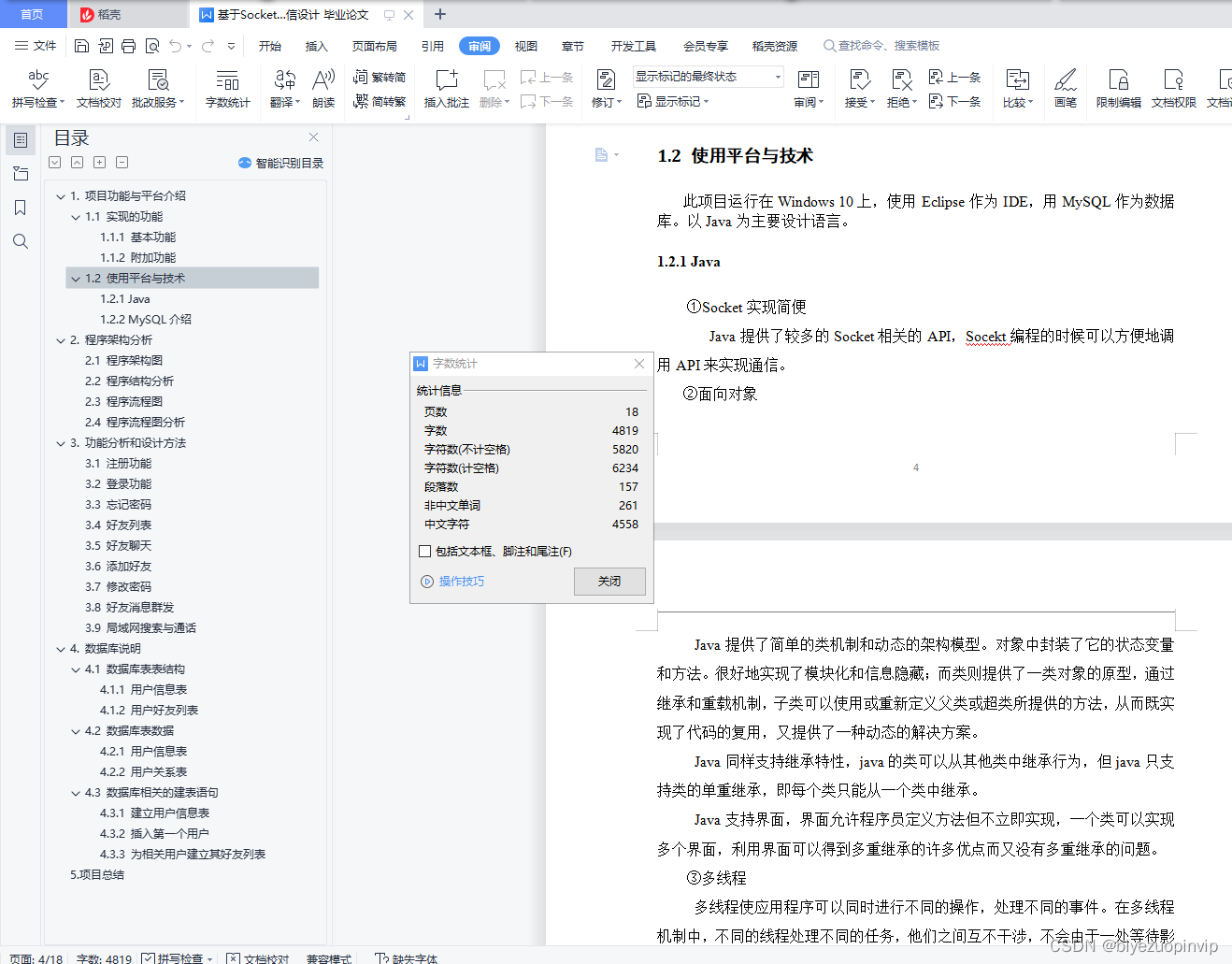Open 限制编辑 restrict editing
The width and height of the screenshot is (1232, 964).
tap(1119, 89)
